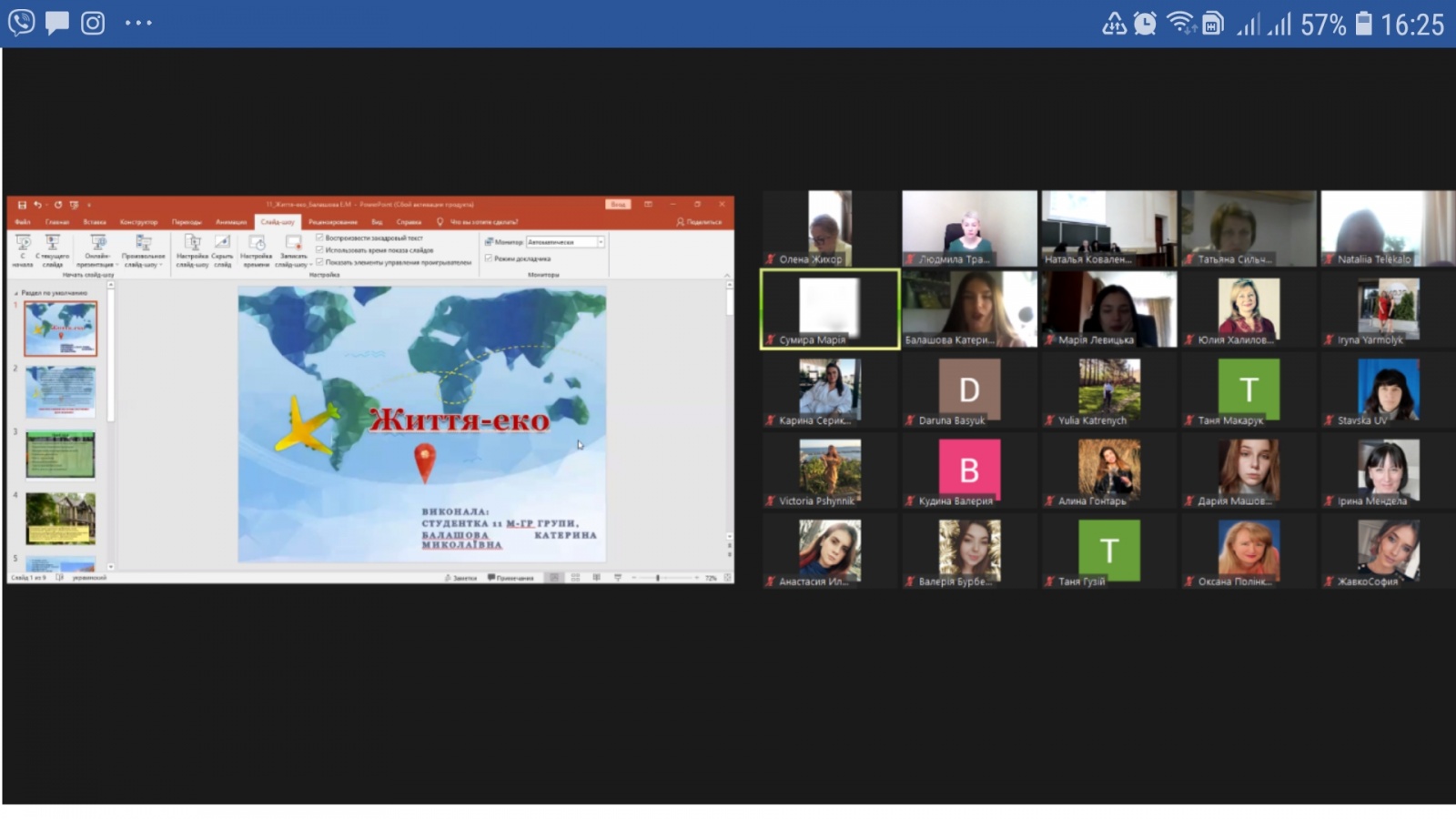Viewport: 1456px width, 819px height.
Task: Switch to Slide sorter view icon
Action: point(575,578)
